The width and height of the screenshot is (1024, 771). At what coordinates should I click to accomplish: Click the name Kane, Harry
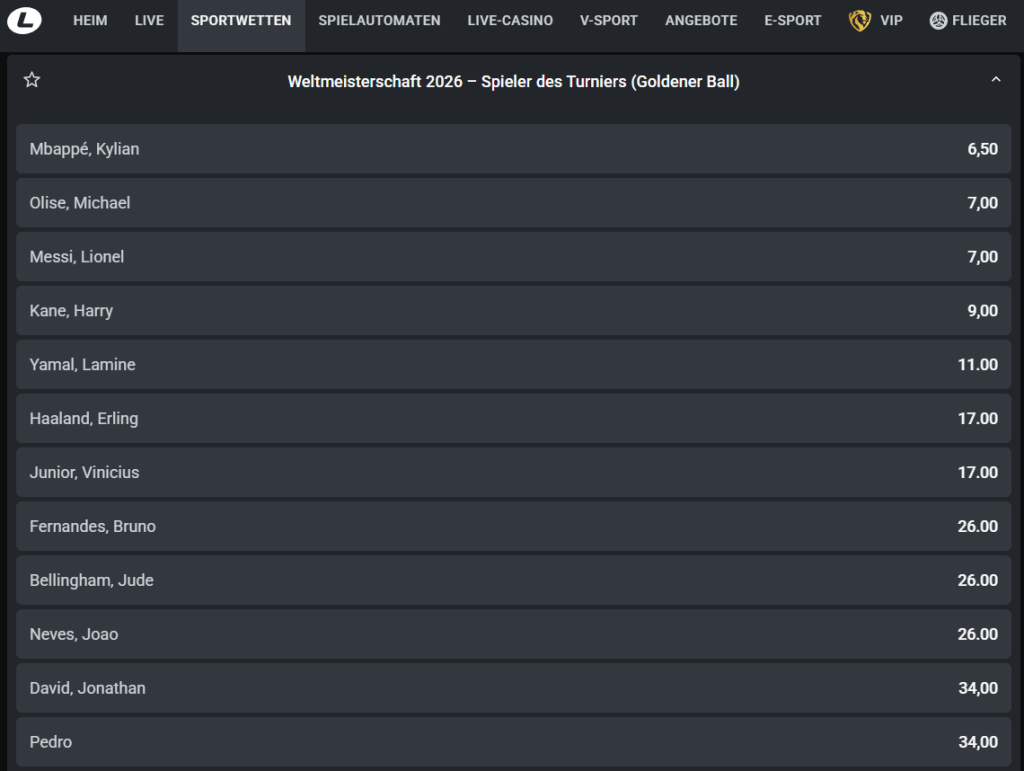[x=71, y=311]
